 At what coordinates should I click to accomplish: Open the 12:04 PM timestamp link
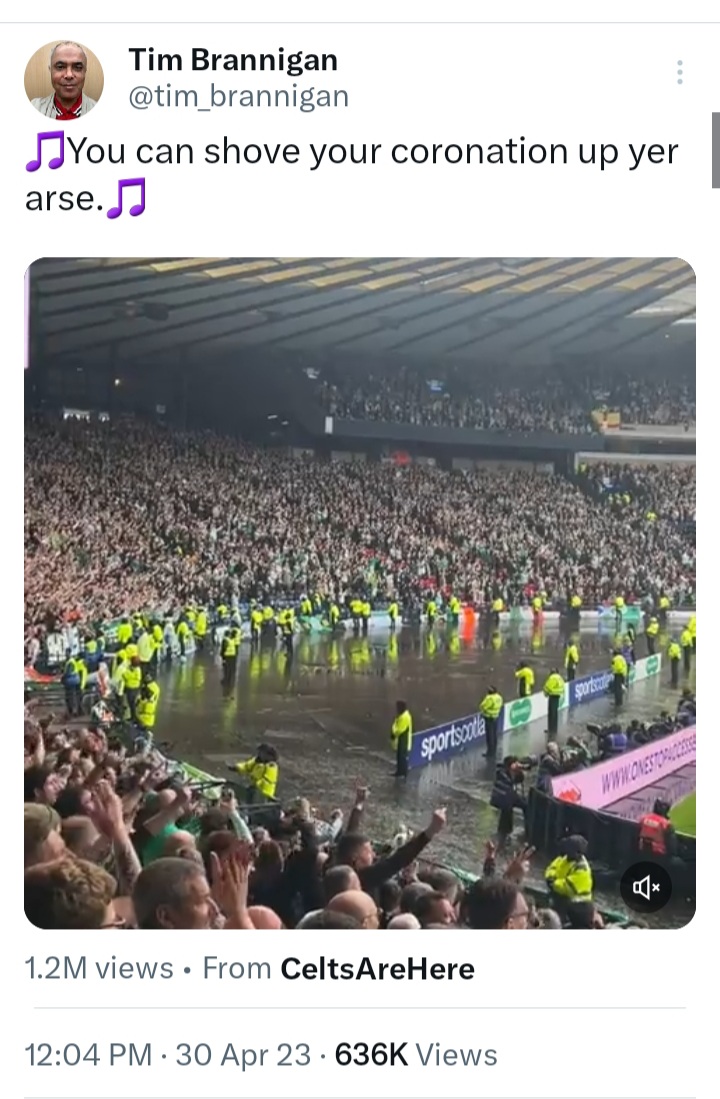tap(88, 1055)
